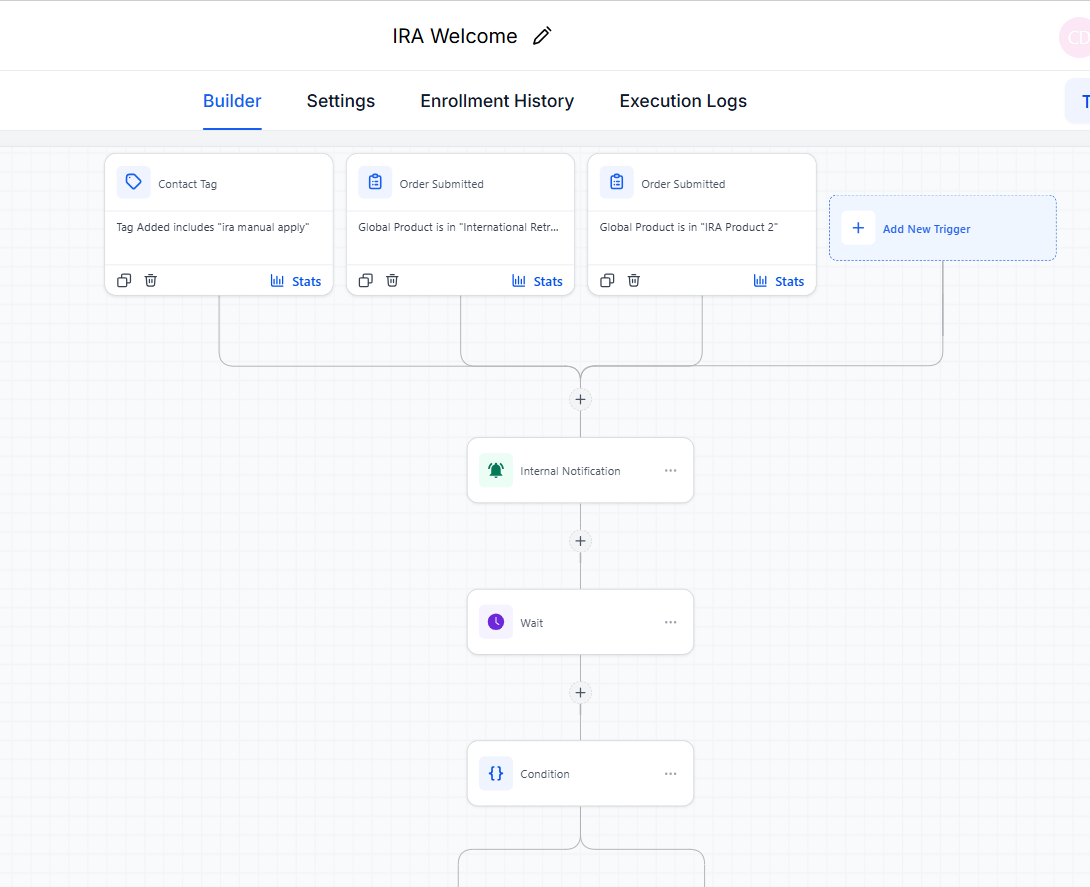
Task: Click Add New Trigger
Action: pyautogui.click(x=943, y=228)
